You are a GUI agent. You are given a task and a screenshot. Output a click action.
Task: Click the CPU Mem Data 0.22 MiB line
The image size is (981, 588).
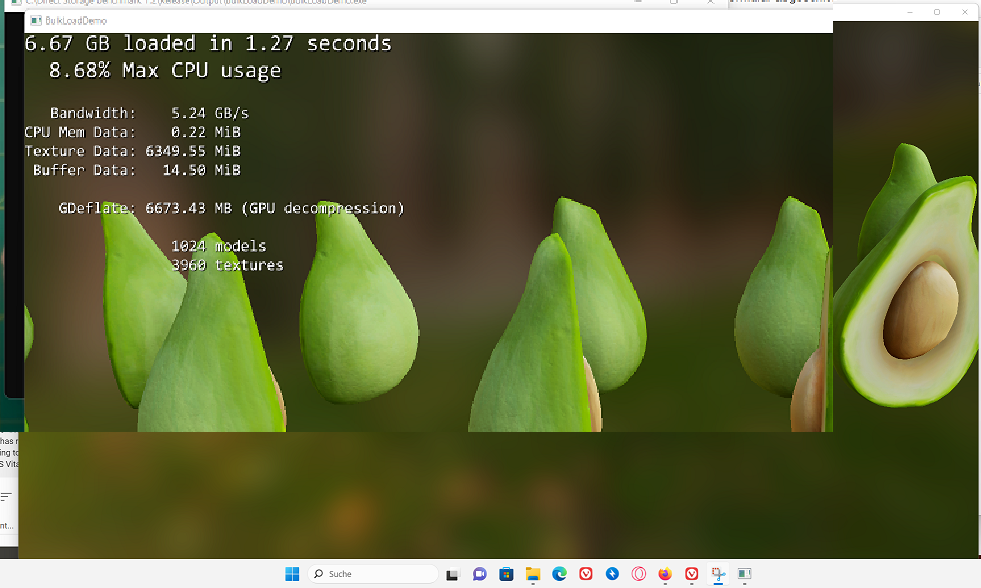click(x=133, y=132)
